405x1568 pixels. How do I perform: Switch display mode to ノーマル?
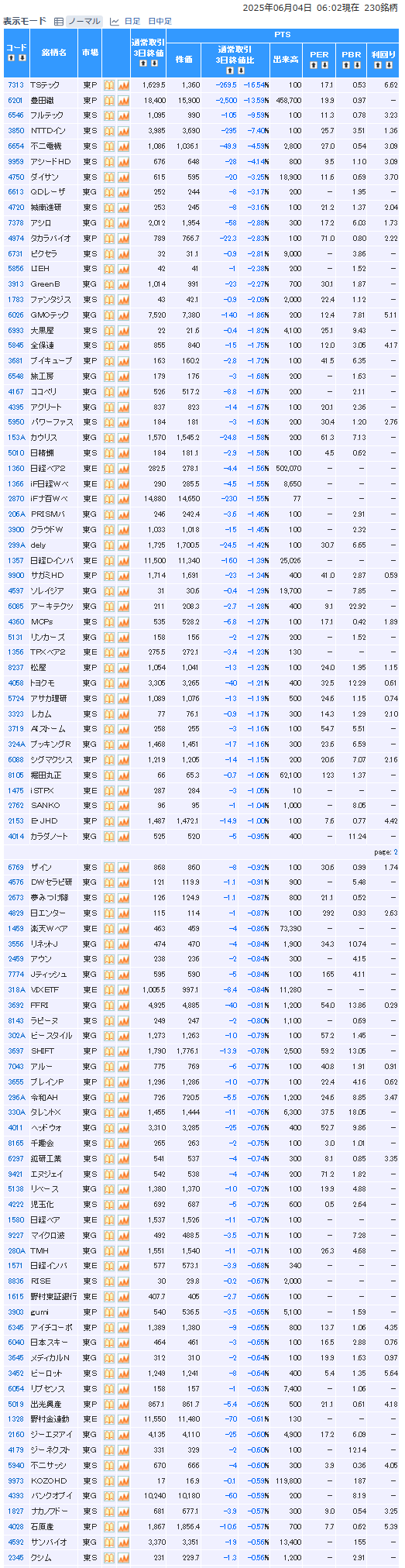(84, 21)
